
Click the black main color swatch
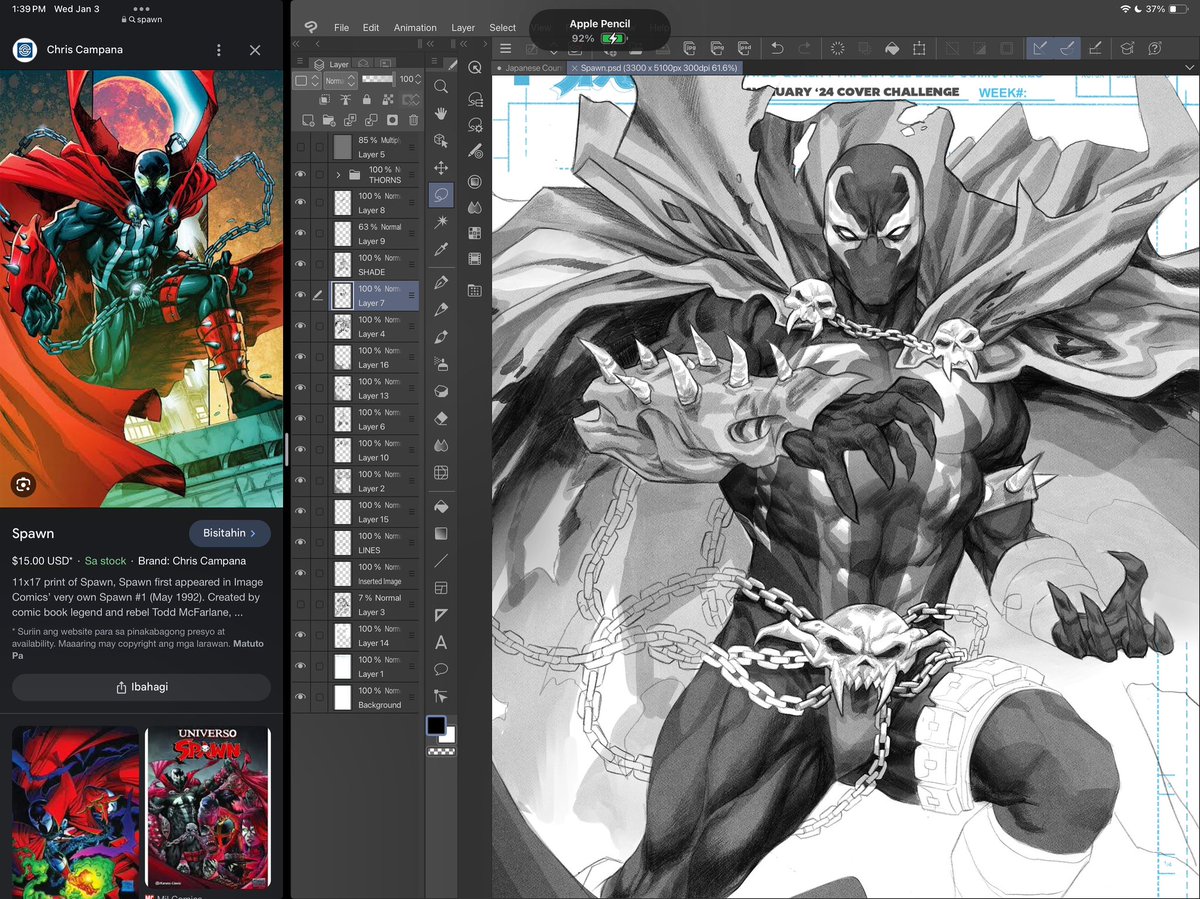click(436, 725)
